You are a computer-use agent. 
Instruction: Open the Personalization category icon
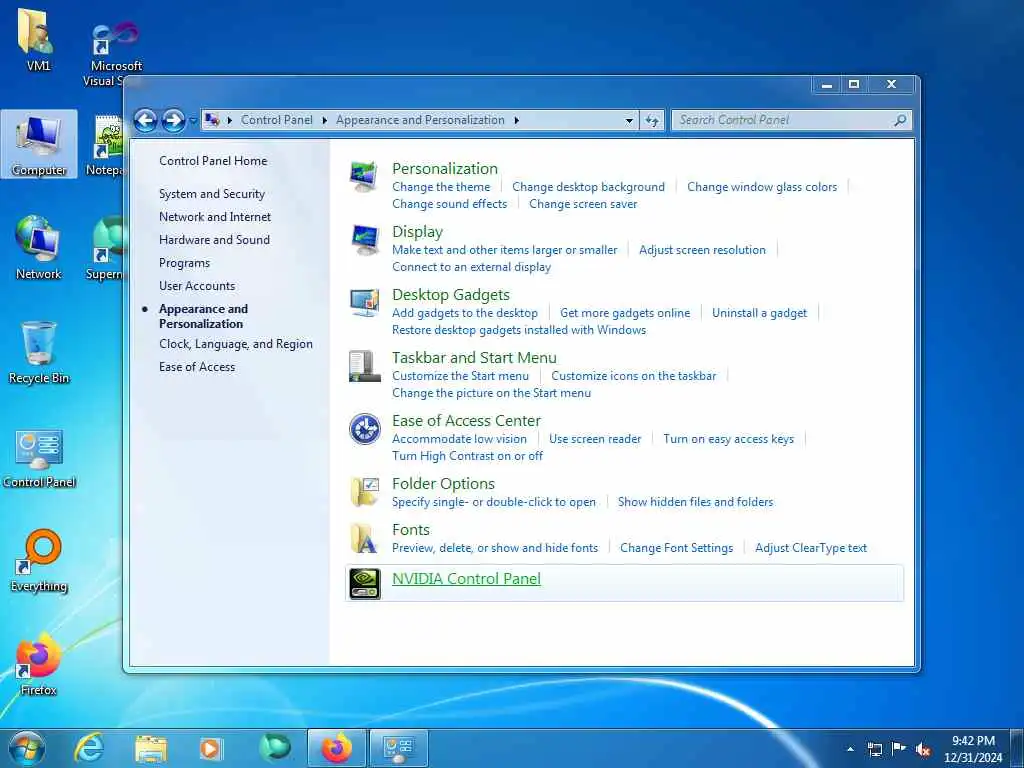tap(364, 176)
